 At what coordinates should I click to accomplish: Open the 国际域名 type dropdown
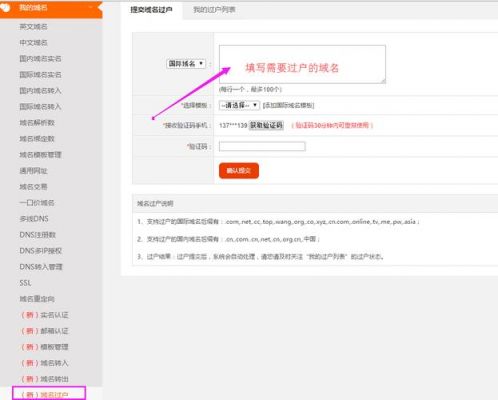click(186, 63)
